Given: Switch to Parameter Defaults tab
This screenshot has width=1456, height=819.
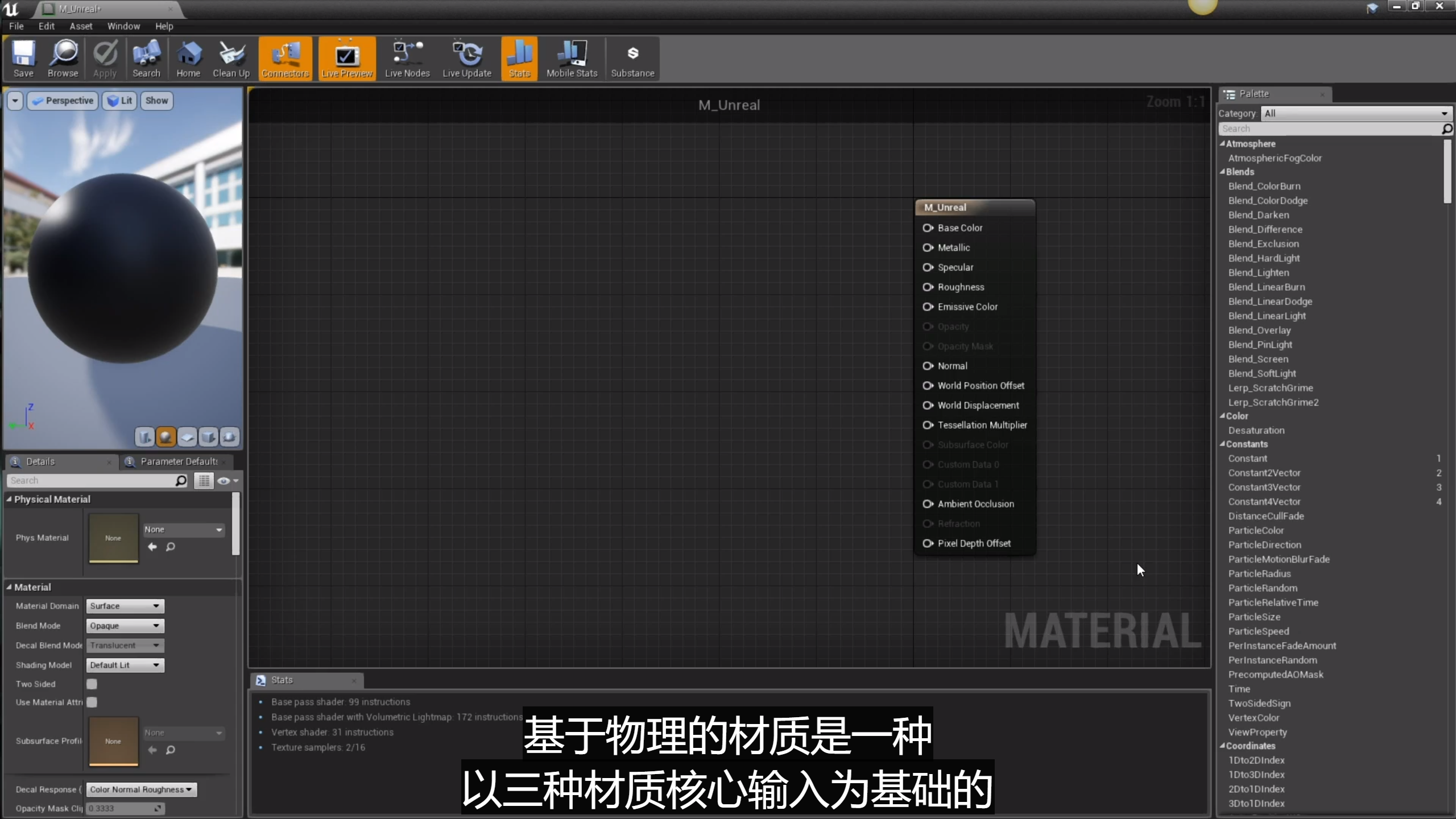Looking at the screenshot, I should [179, 461].
